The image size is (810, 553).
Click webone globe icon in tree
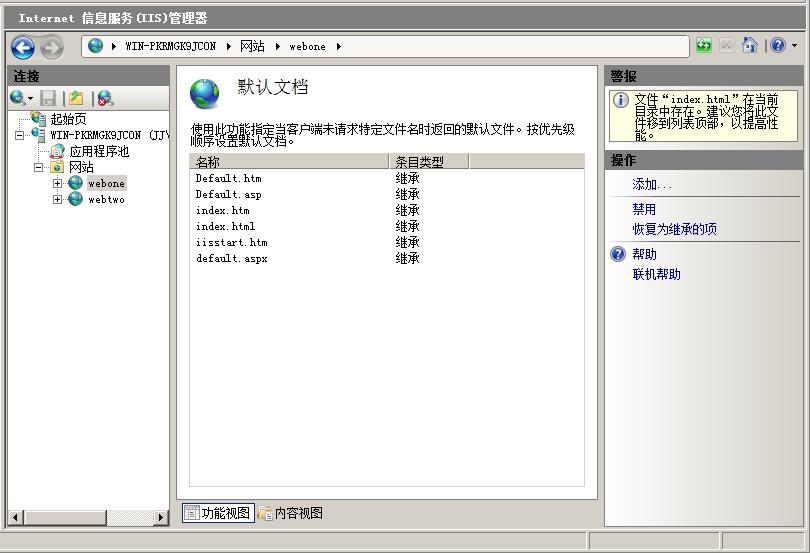(75, 183)
